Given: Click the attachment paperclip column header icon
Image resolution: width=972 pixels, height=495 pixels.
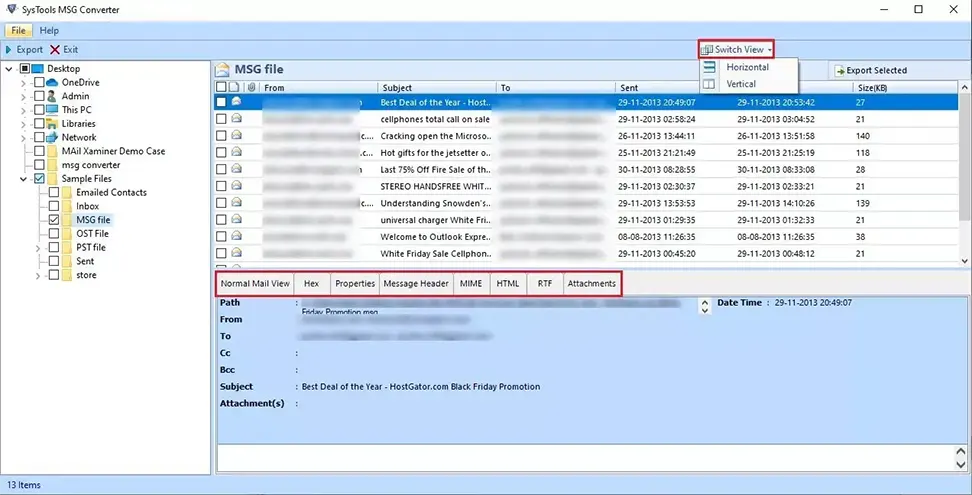Looking at the screenshot, I should point(251,87).
